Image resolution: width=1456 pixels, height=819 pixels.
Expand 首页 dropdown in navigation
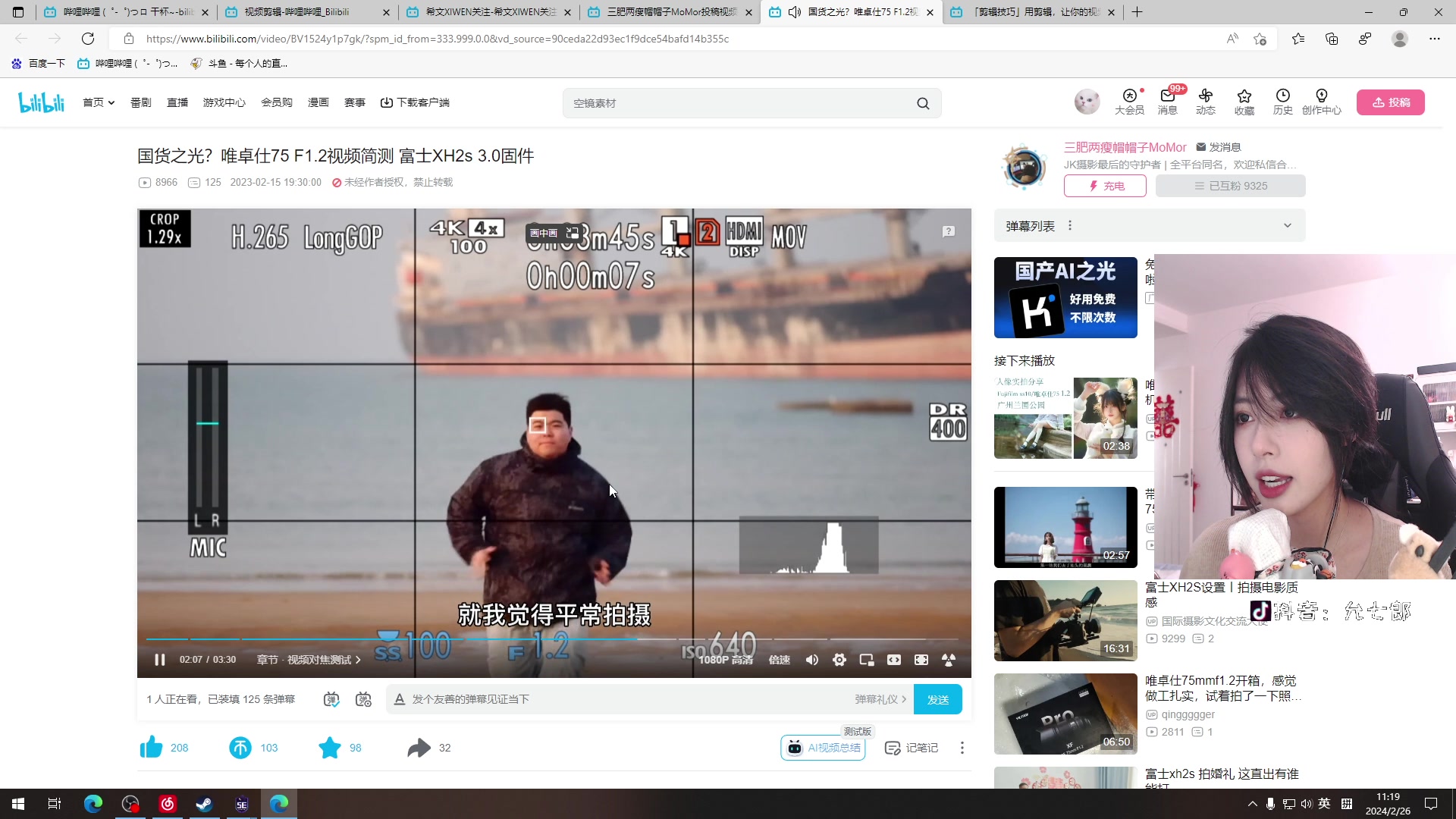point(99,102)
